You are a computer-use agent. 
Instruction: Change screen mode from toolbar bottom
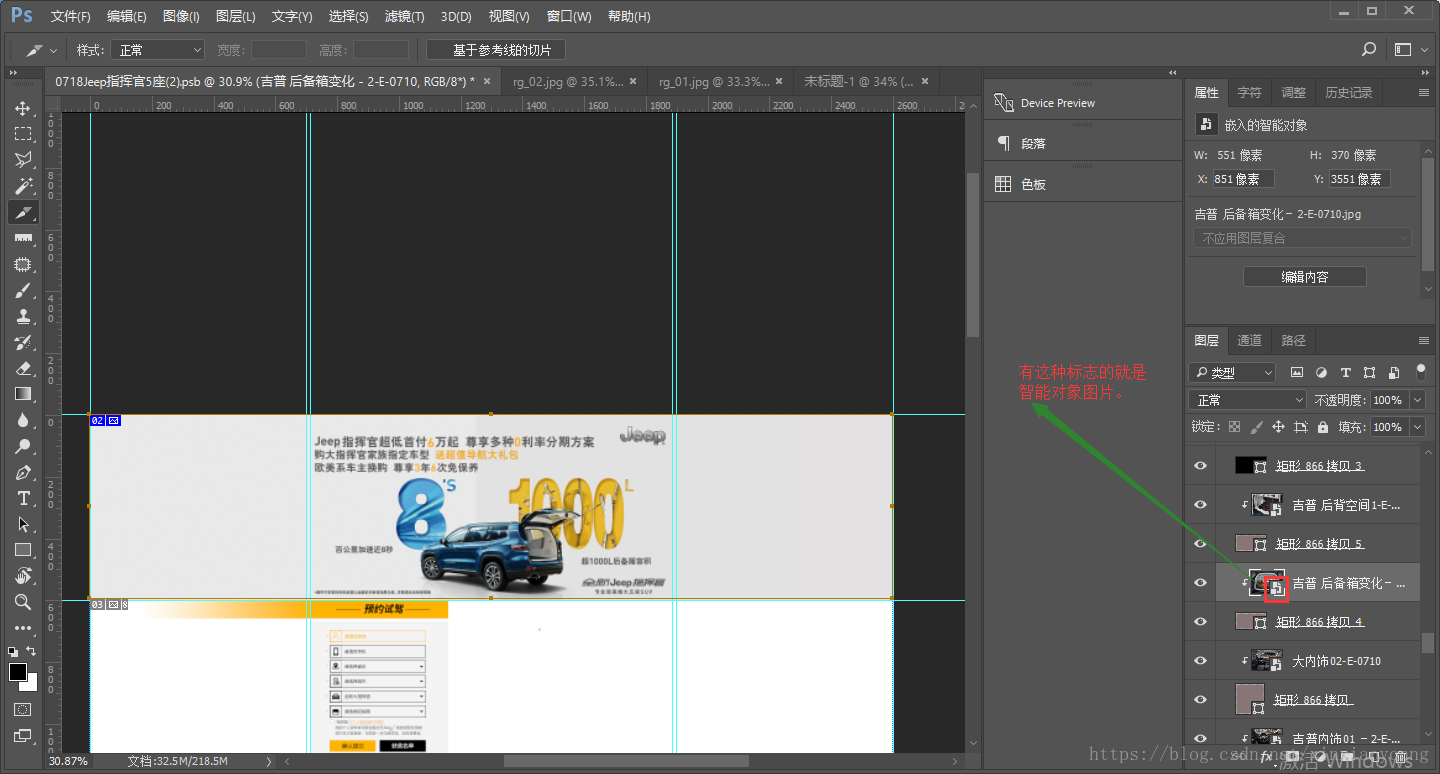click(23, 736)
